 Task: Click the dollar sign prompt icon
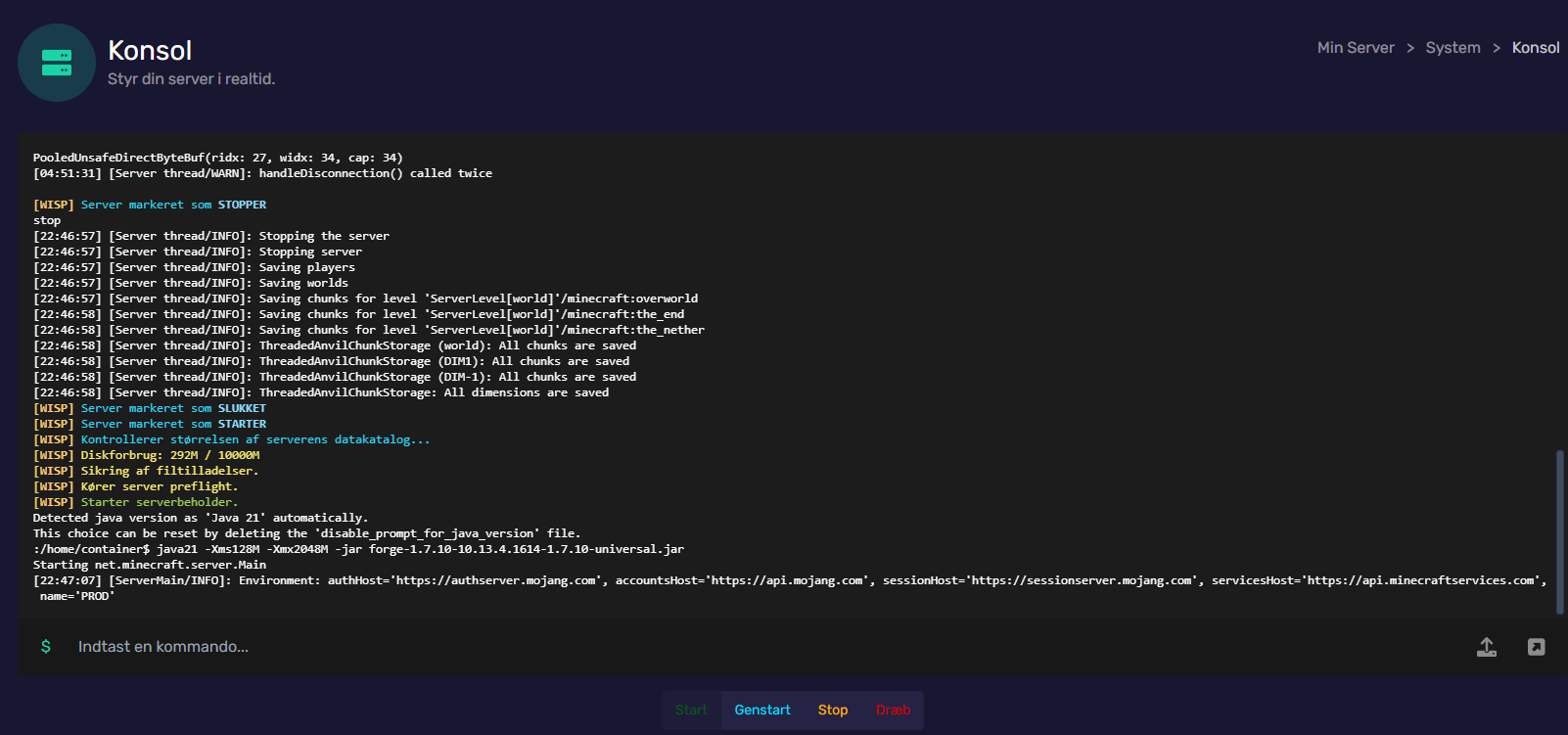point(46,647)
